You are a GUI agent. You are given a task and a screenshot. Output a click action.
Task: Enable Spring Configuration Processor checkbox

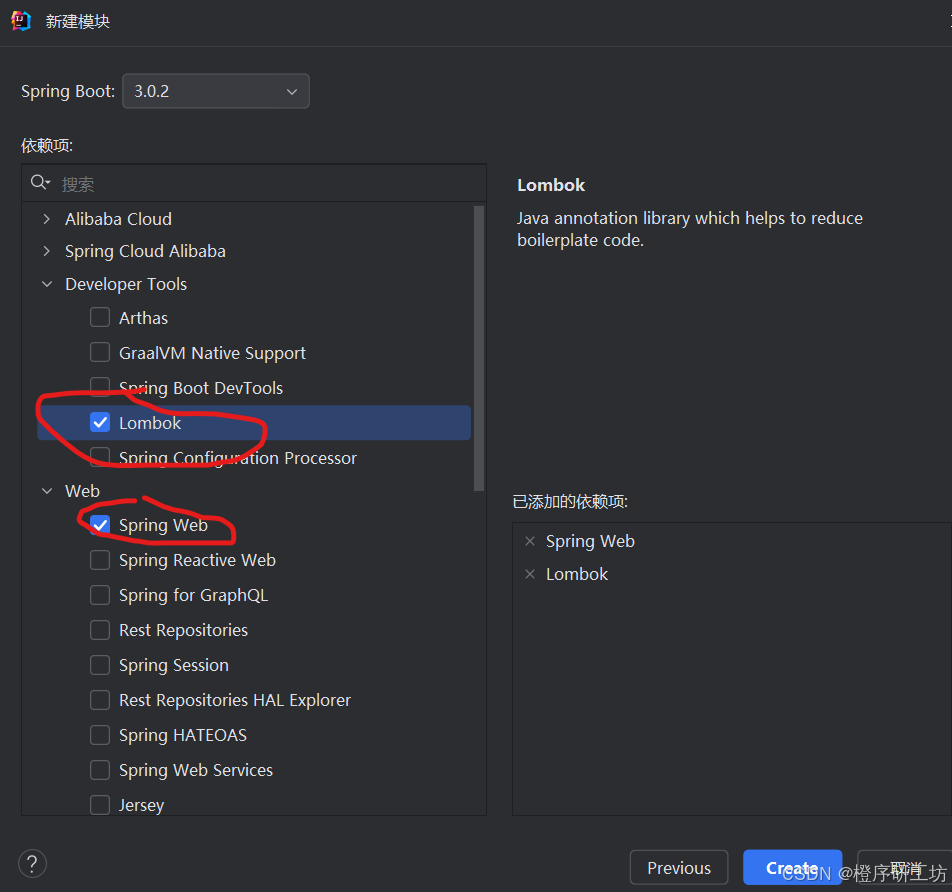(100, 457)
